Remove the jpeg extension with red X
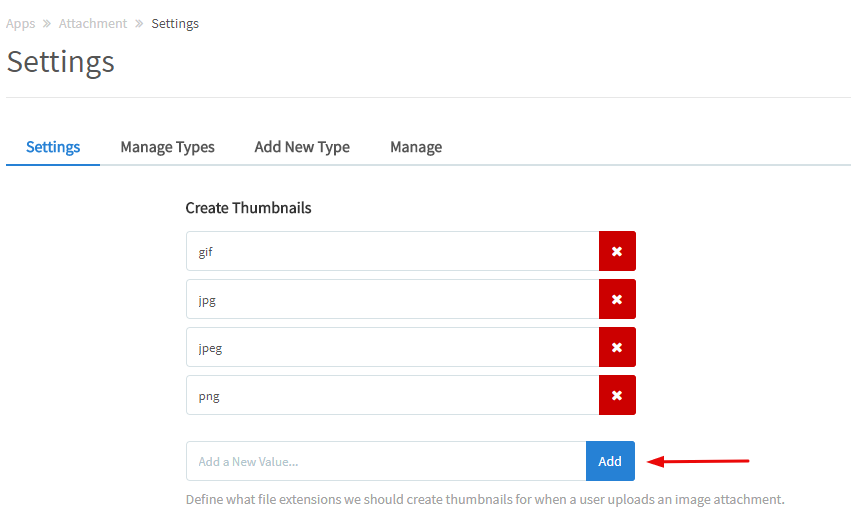851x524 pixels. [617, 347]
